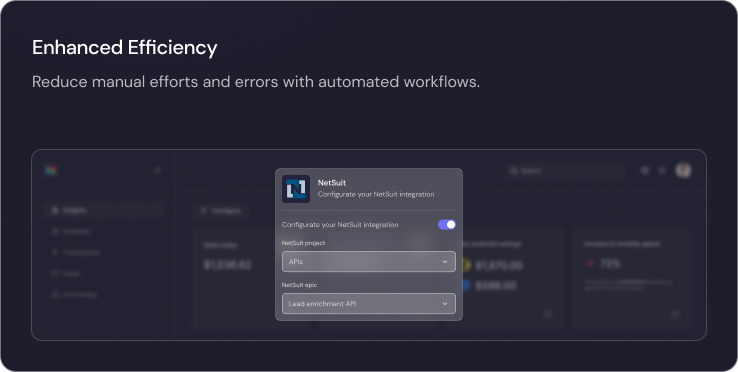The height and width of the screenshot is (372, 738).
Task: Expand the monthly spend card
Action: 674,314
